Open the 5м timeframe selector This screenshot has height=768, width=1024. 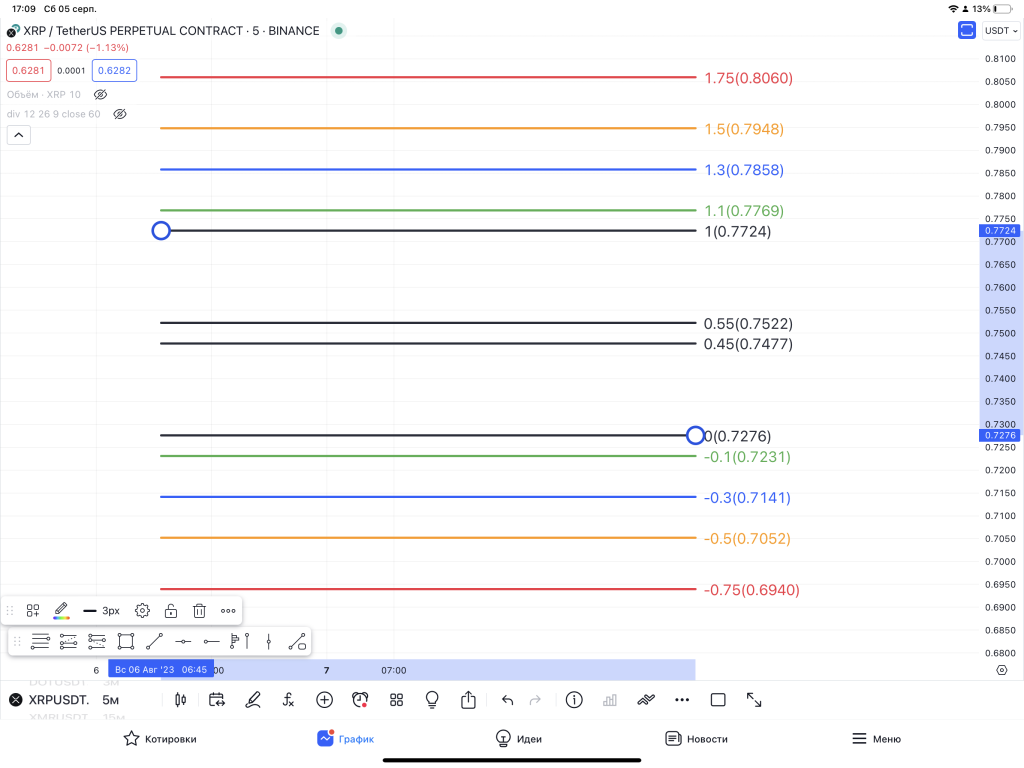110,700
